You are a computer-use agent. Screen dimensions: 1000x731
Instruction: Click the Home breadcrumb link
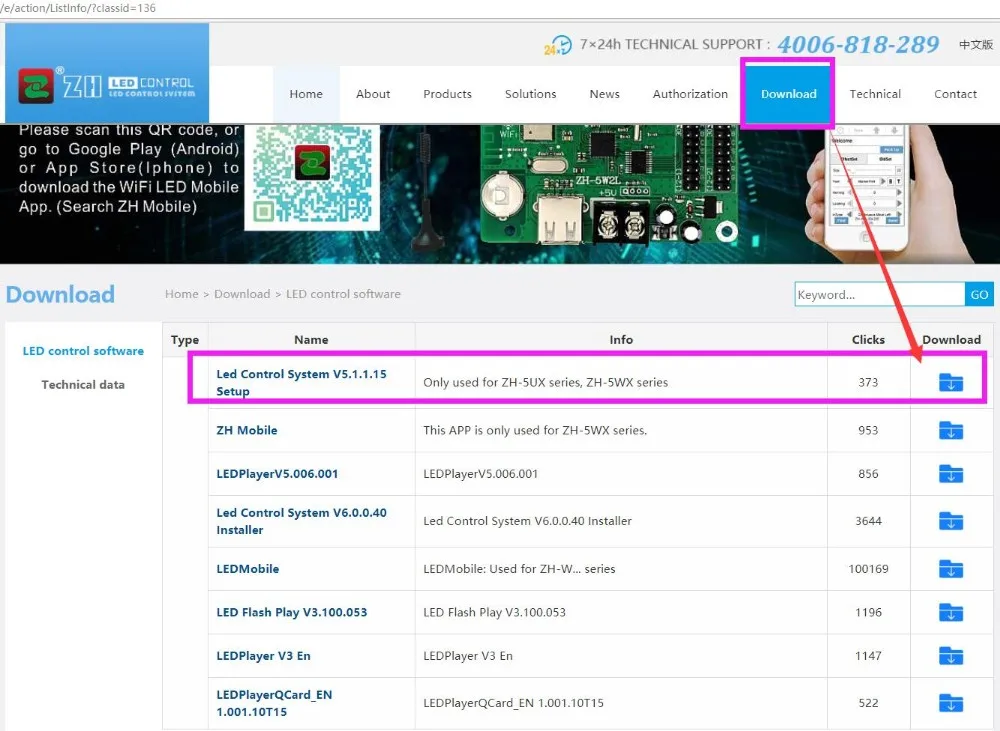coord(181,294)
